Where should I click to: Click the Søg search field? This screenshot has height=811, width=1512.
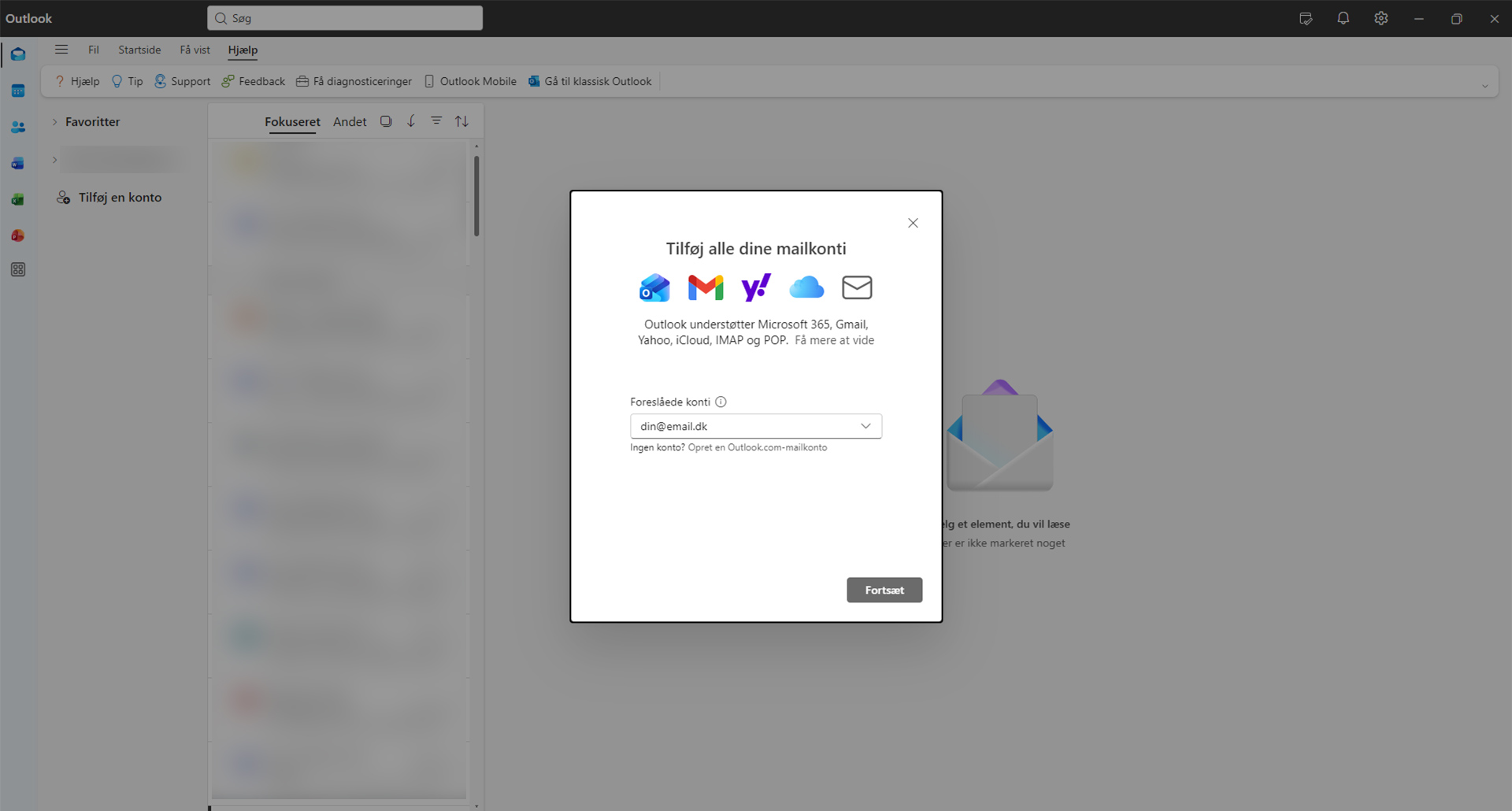tap(345, 18)
